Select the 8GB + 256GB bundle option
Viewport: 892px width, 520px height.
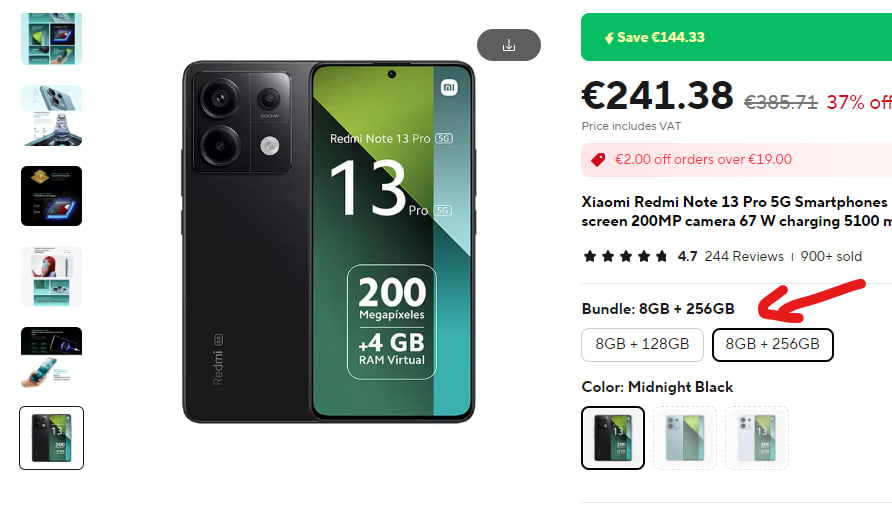point(773,345)
